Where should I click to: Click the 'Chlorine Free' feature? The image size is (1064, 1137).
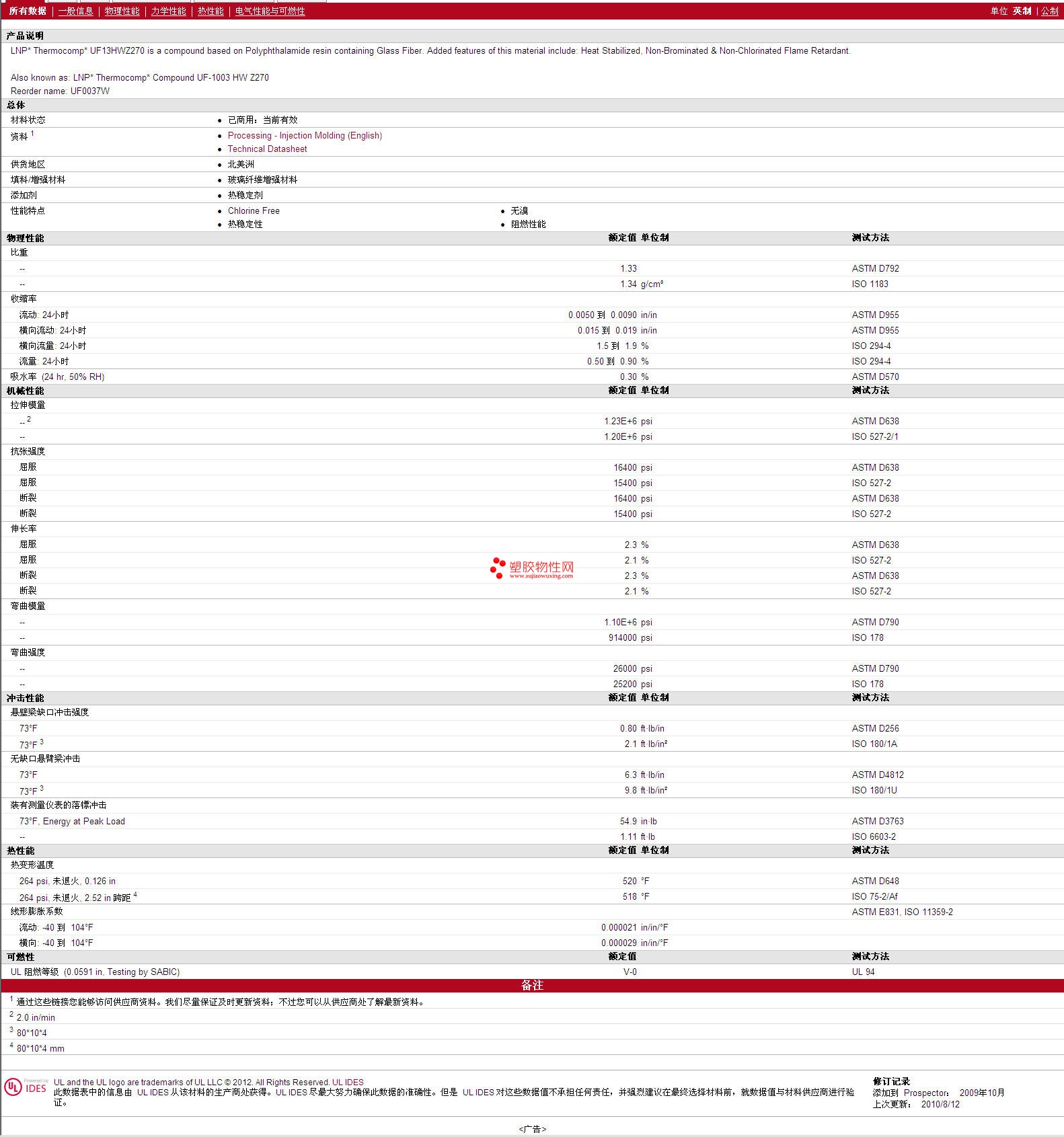point(254,210)
